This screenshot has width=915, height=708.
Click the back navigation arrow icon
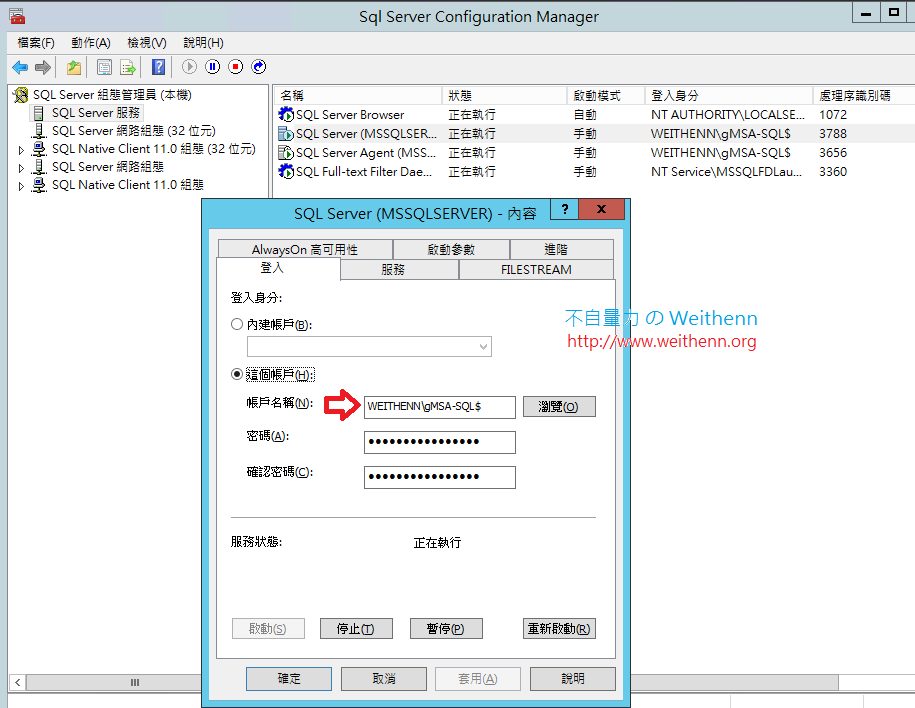pos(20,67)
